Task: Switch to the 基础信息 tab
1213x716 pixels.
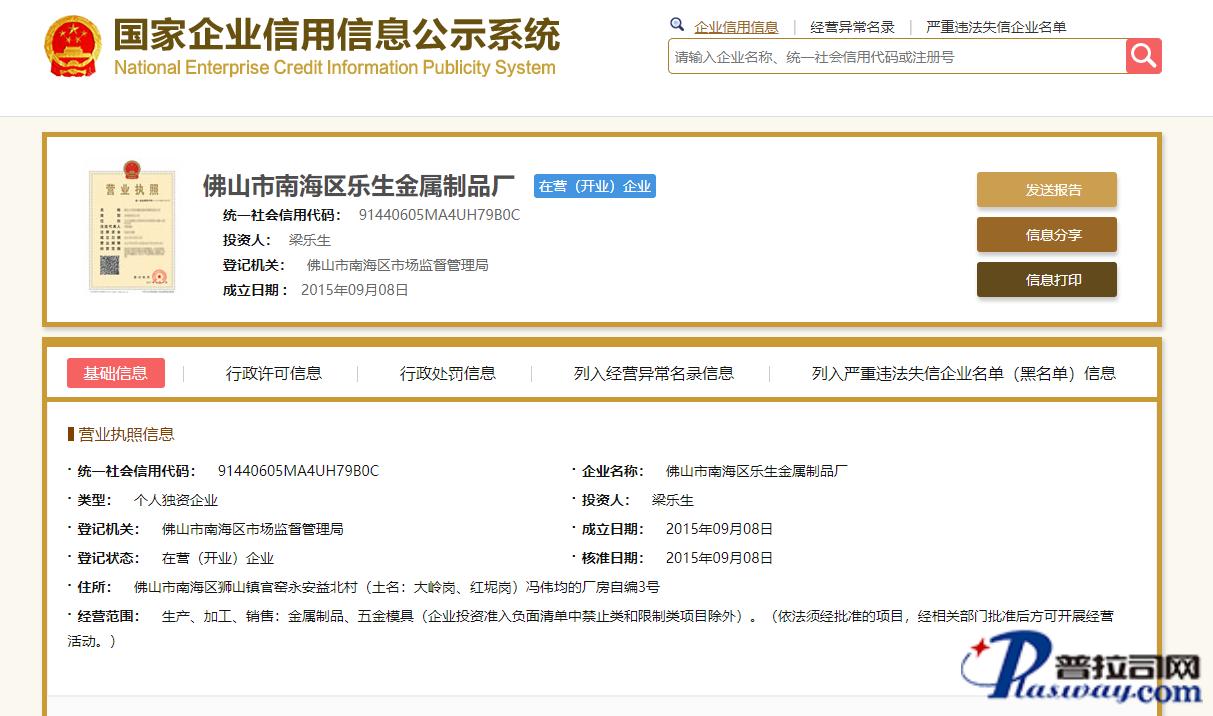Action: click(116, 373)
